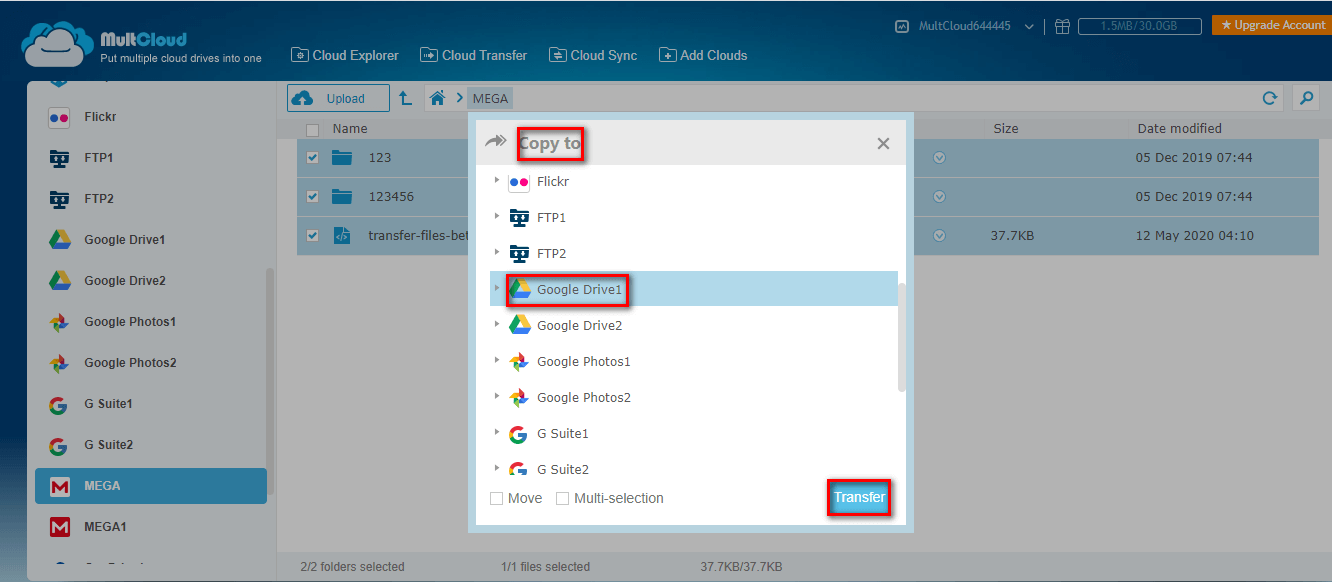Click the gift box icon in header
This screenshot has height=582, width=1332.
pos(1062,27)
